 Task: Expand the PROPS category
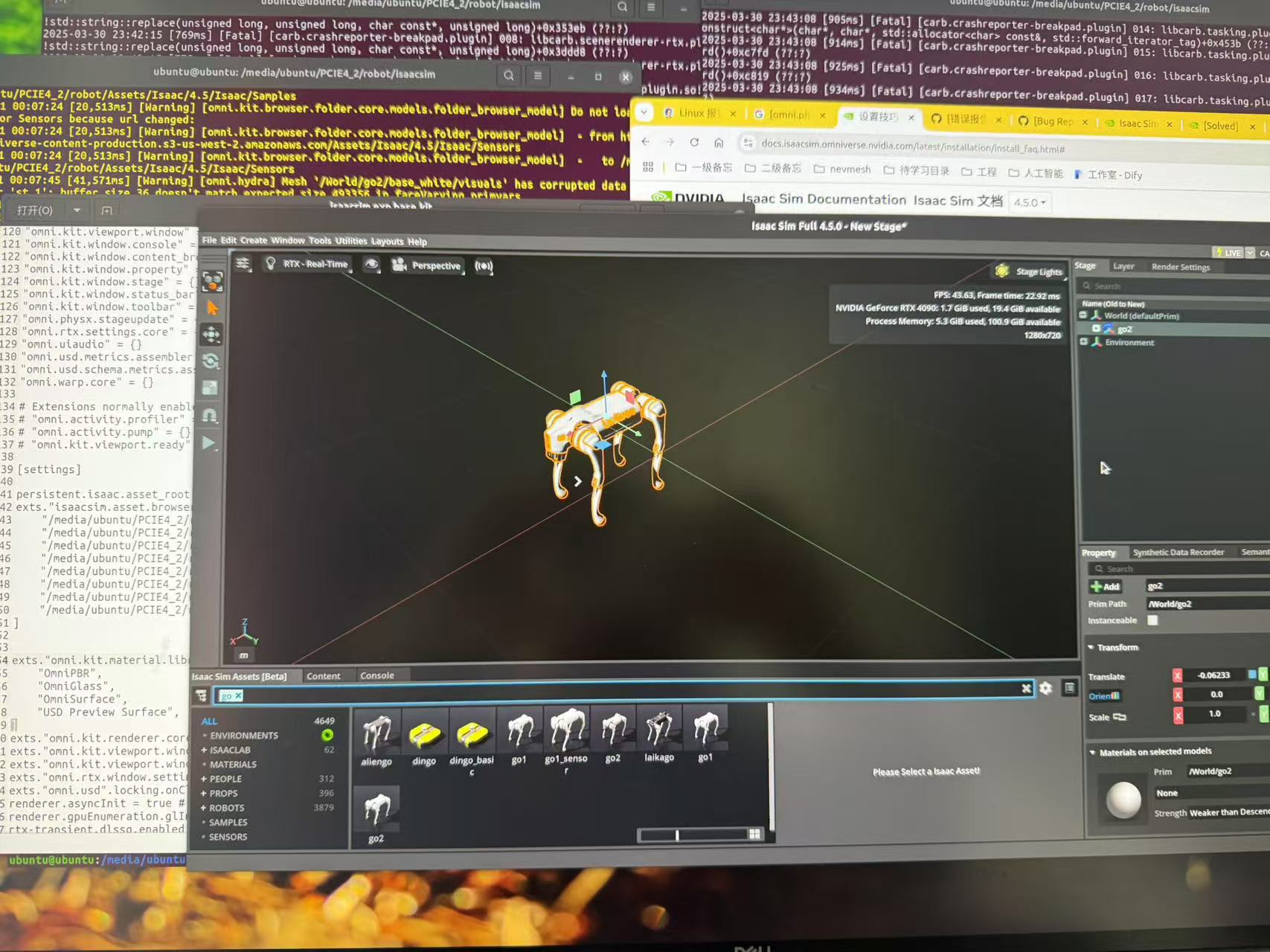(204, 794)
